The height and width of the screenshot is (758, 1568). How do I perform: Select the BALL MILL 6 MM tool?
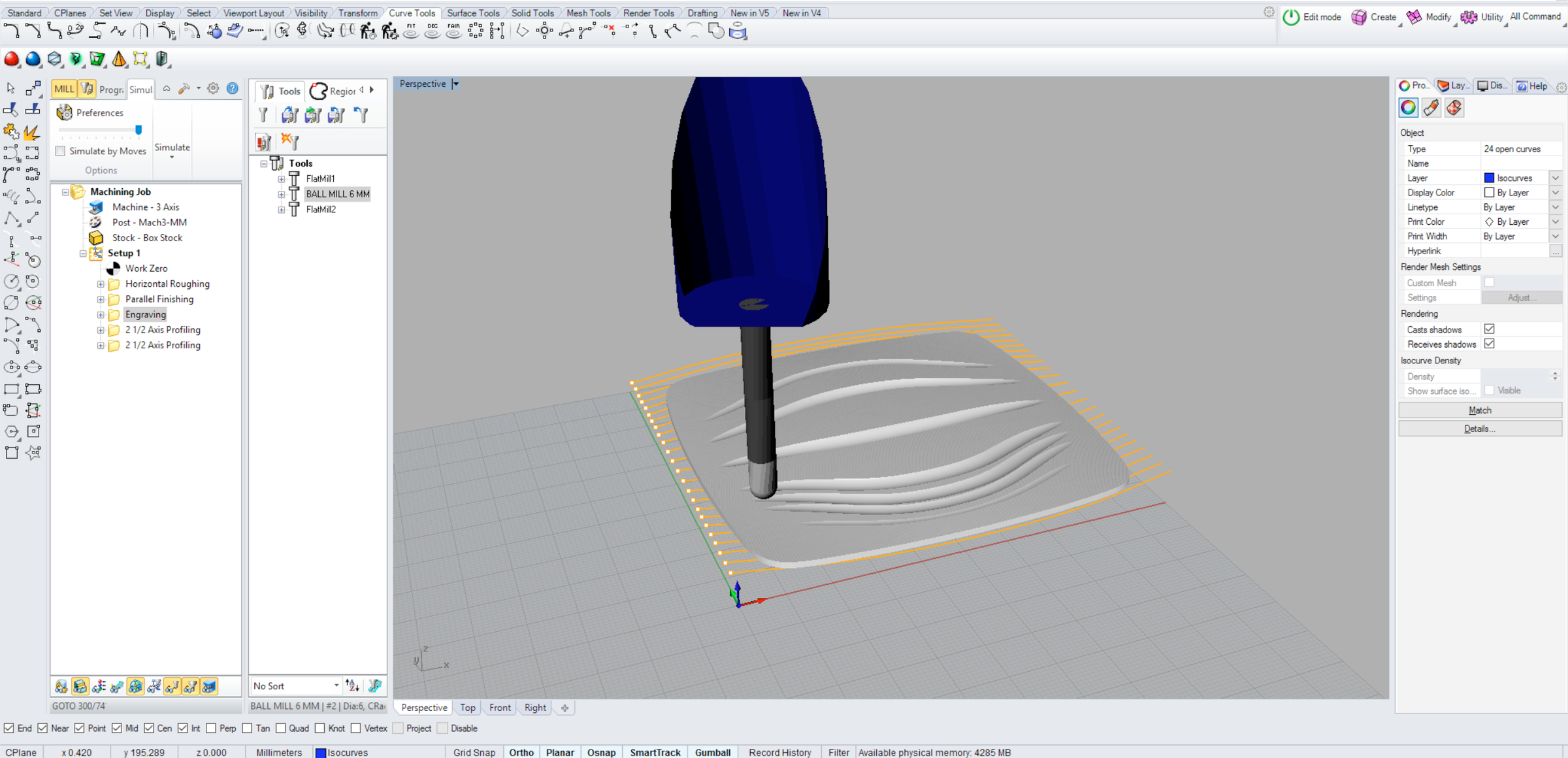coord(337,194)
